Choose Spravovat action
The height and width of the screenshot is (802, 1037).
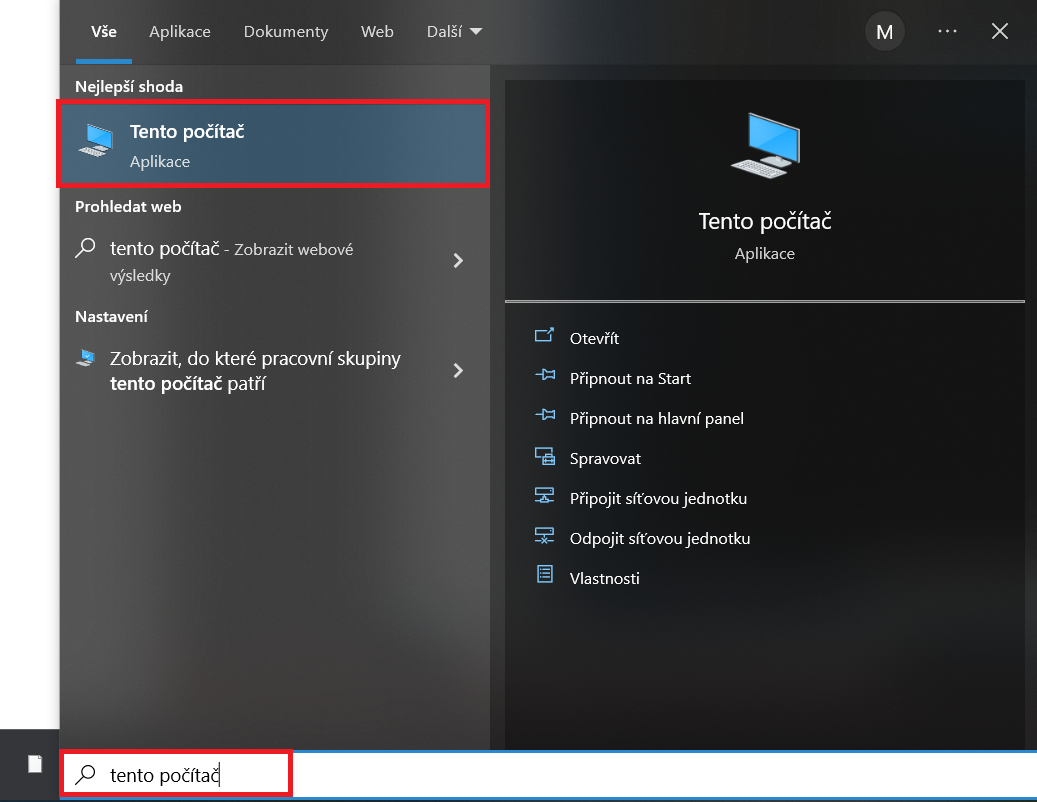point(605,459)
